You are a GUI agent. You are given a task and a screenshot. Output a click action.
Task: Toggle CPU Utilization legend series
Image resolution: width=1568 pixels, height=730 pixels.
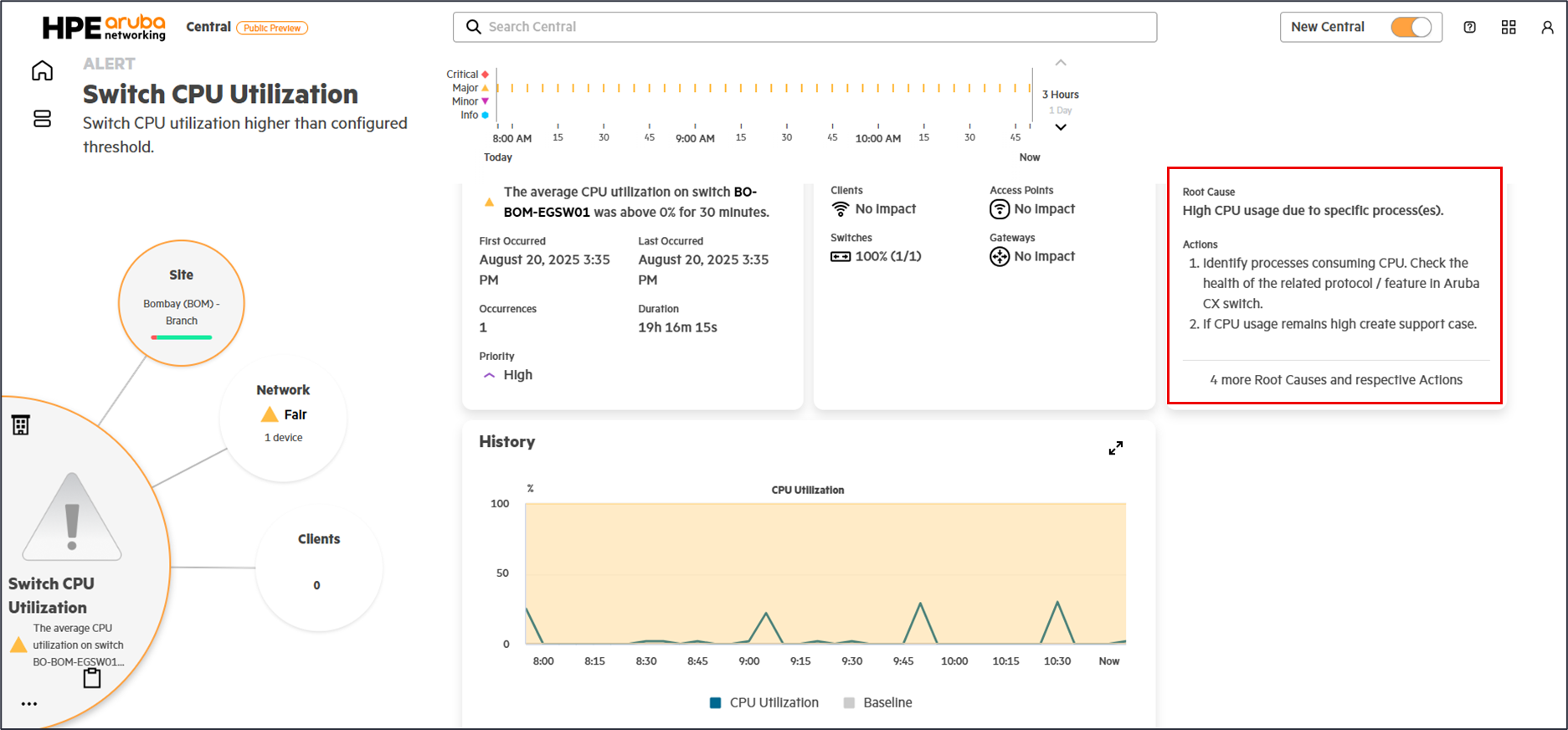tap(763, 703)
